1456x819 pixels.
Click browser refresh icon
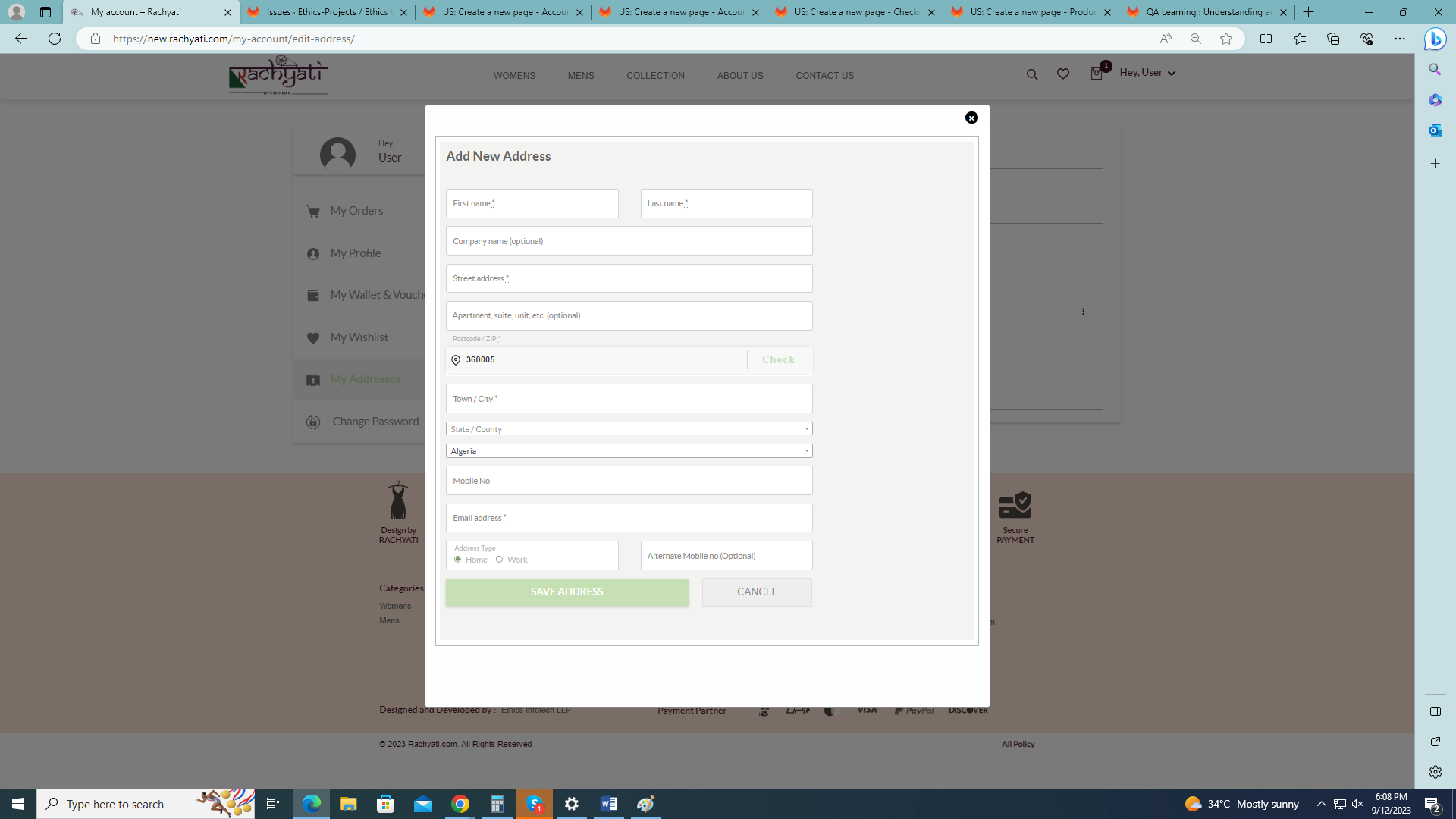55,39
